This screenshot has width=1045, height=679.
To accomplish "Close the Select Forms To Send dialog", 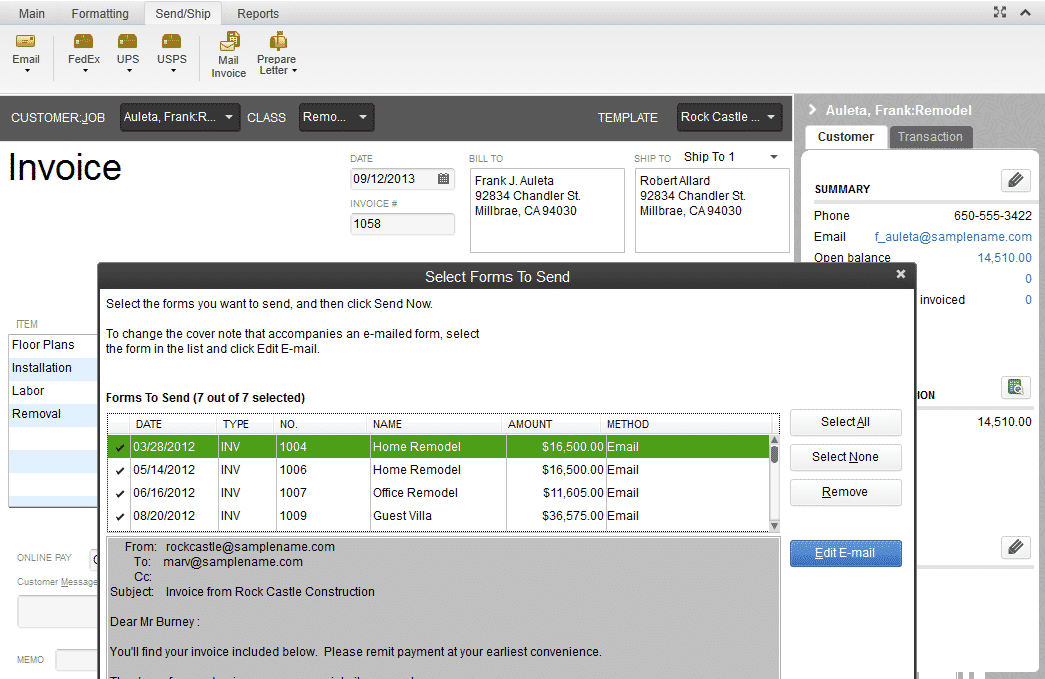I will point(900,274).
